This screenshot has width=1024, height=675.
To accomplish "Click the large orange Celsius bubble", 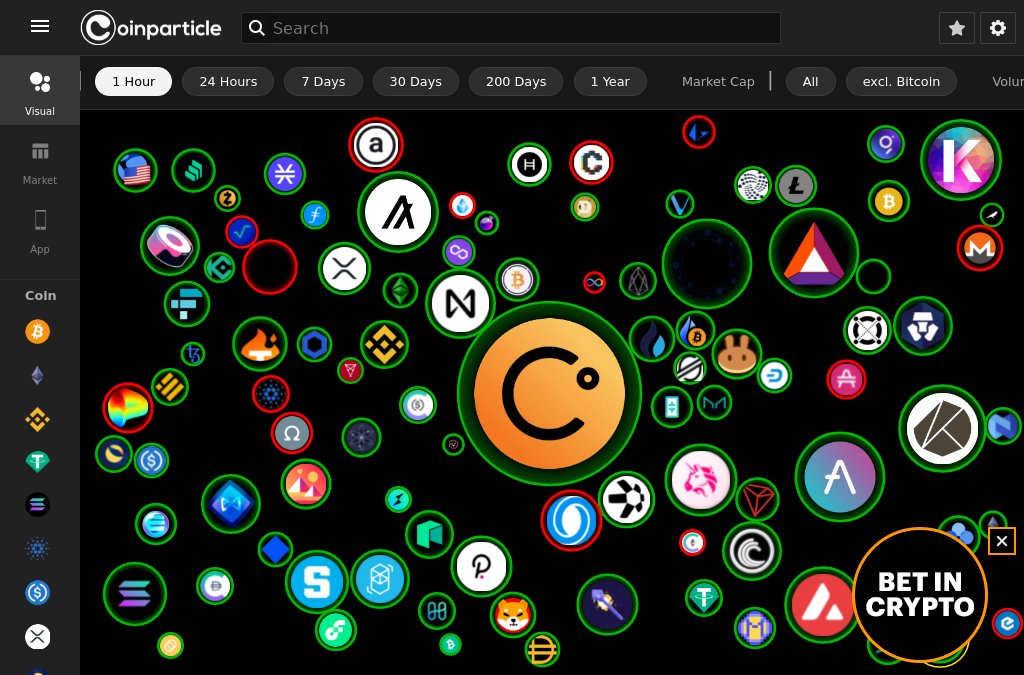I will point(549,394).
